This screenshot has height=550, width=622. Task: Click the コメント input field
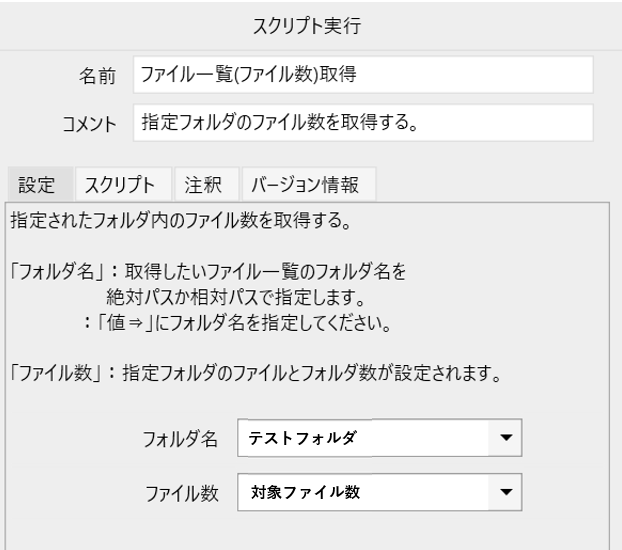pyautogui.click(x=363, y=123)
